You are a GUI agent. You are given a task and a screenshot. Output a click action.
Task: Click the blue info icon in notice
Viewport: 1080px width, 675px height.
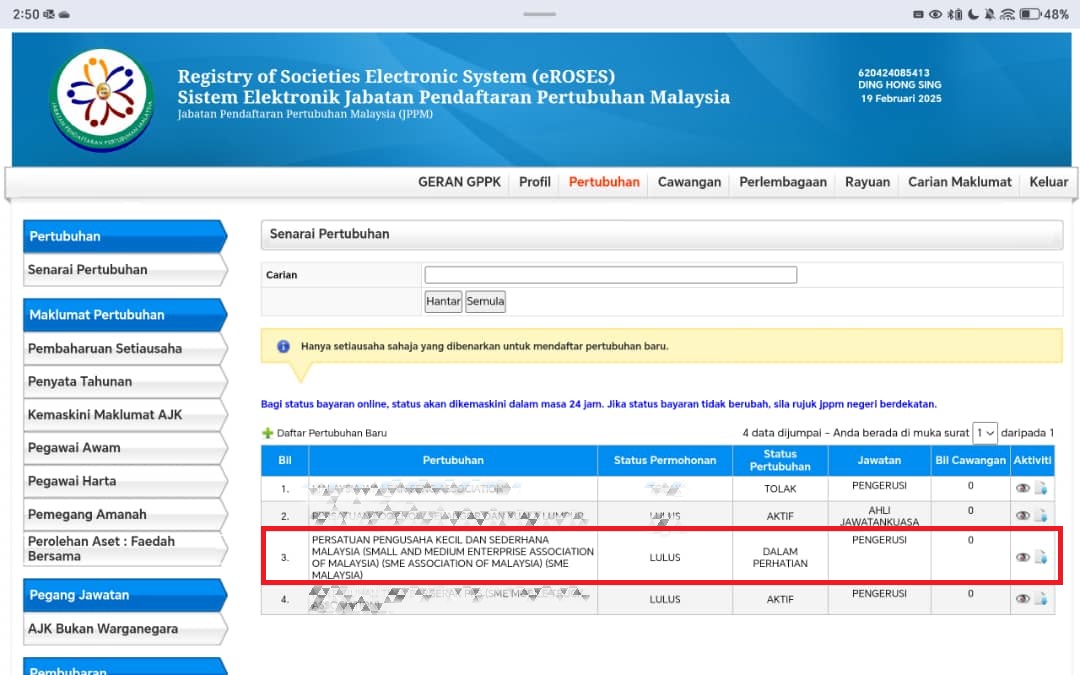coord(283,346)
